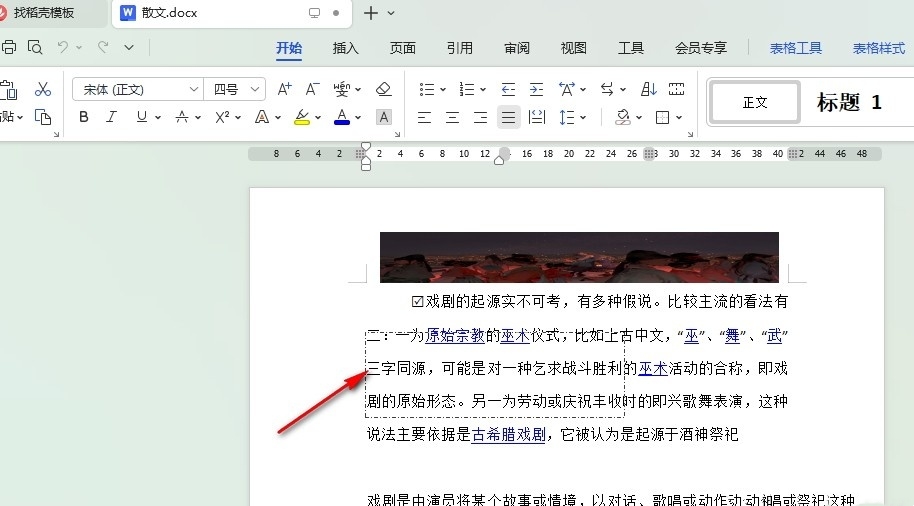Open highlight color dropdown arrow
This screenshot has height=506, width=914.
(x=318, y=118)
